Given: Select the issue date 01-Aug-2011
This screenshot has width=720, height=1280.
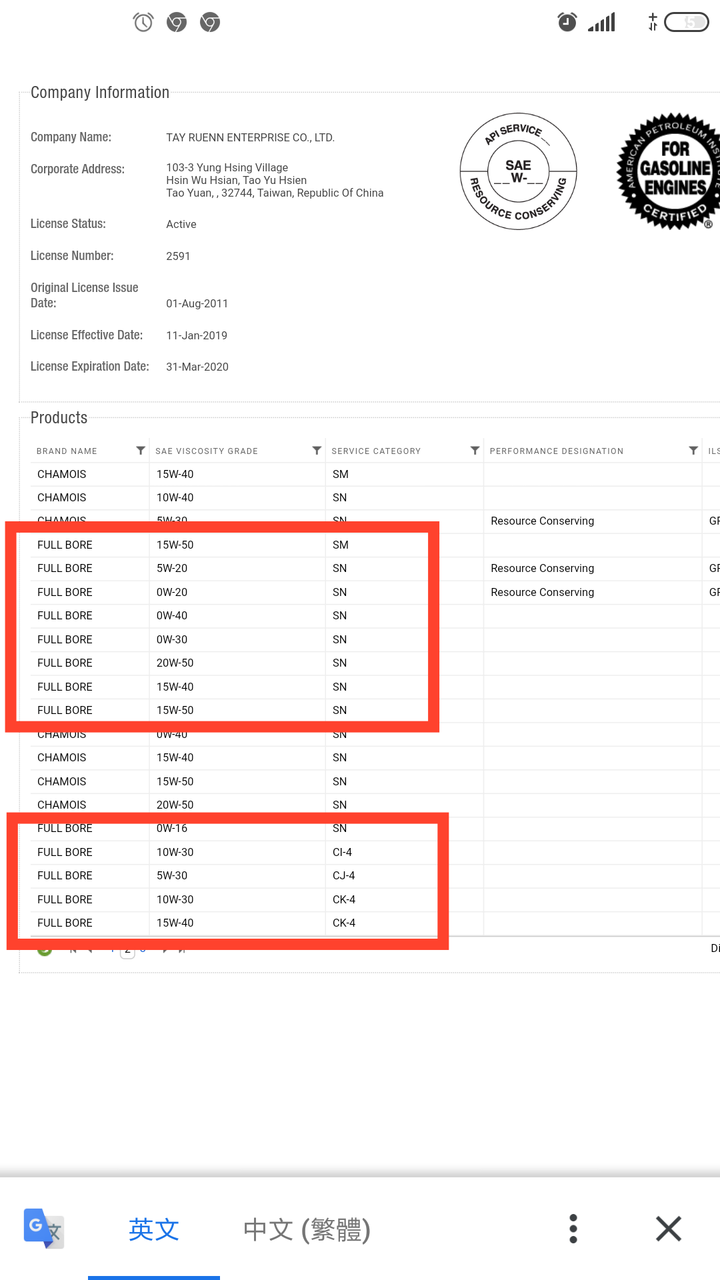Looking at the screenshot, I should click(x=197, y=304).
